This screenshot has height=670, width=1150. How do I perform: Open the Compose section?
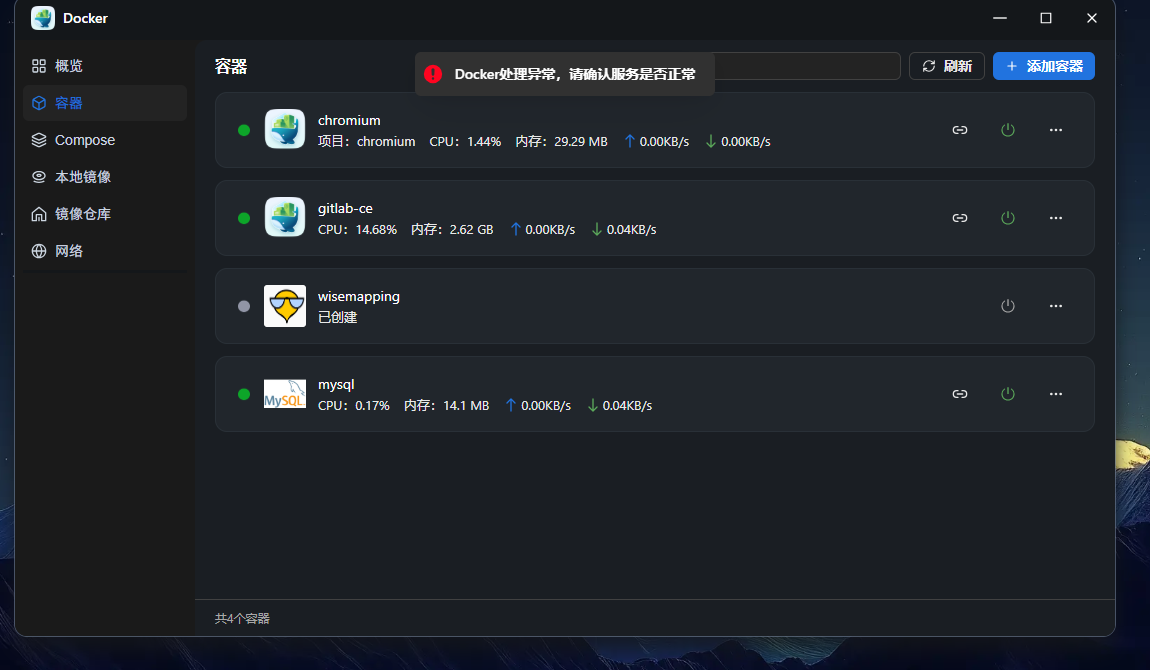(x=105, y=140)
